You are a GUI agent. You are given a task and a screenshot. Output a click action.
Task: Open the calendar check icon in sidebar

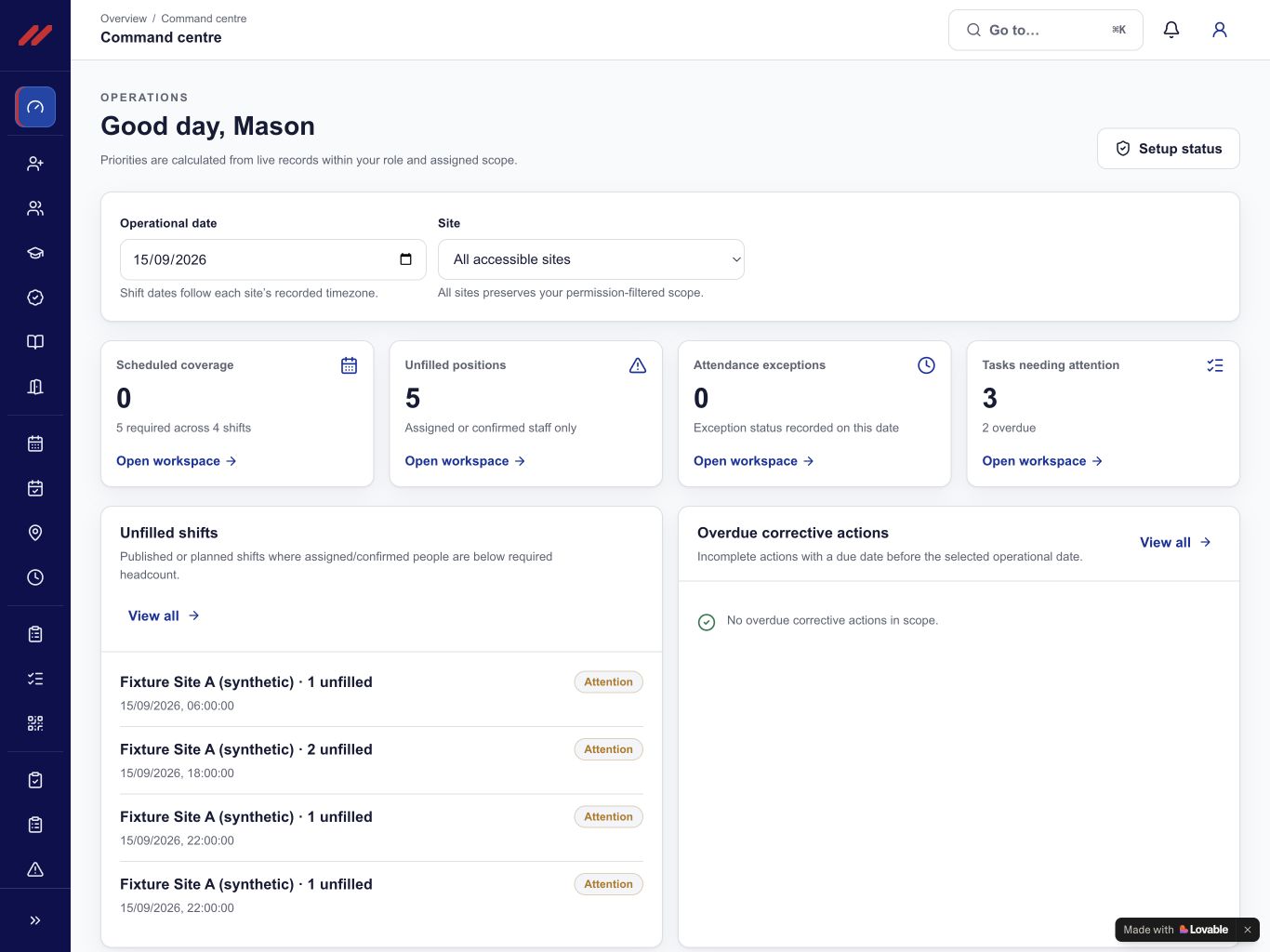[x=35, y=488]
